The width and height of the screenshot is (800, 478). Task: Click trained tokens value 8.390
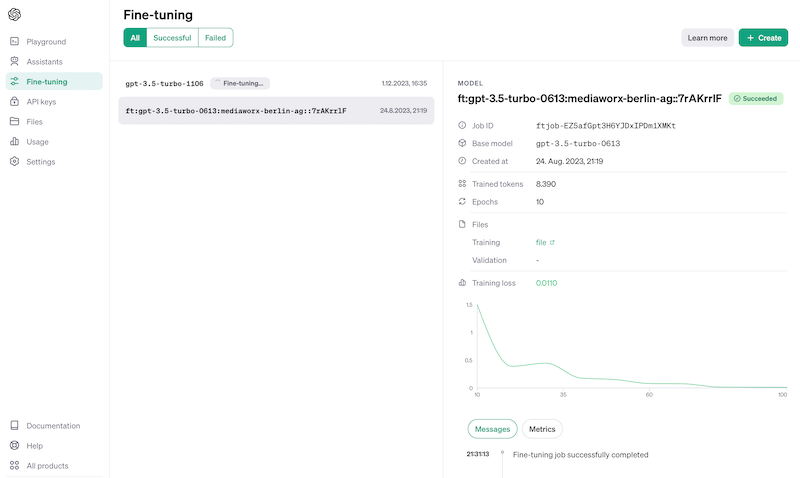[x=546, y=184]
